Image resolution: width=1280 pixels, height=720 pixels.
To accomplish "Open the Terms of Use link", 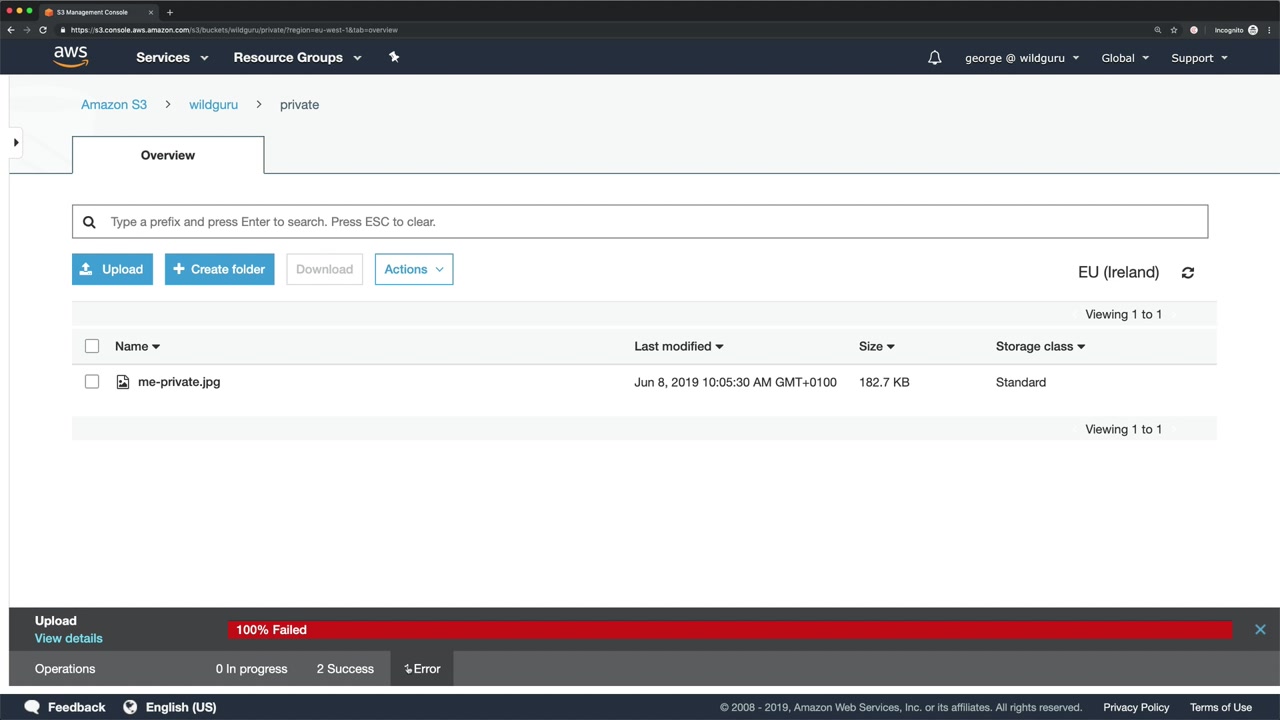I will coord(1221,707).
